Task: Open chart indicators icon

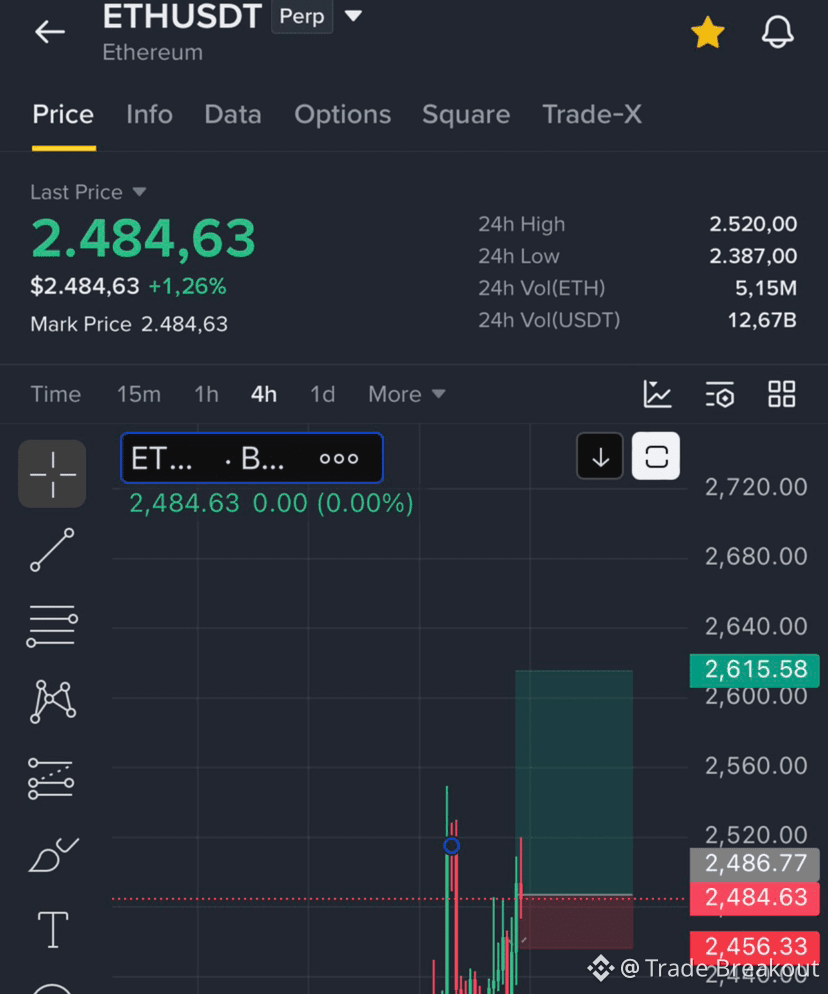Action: [657, 394]
